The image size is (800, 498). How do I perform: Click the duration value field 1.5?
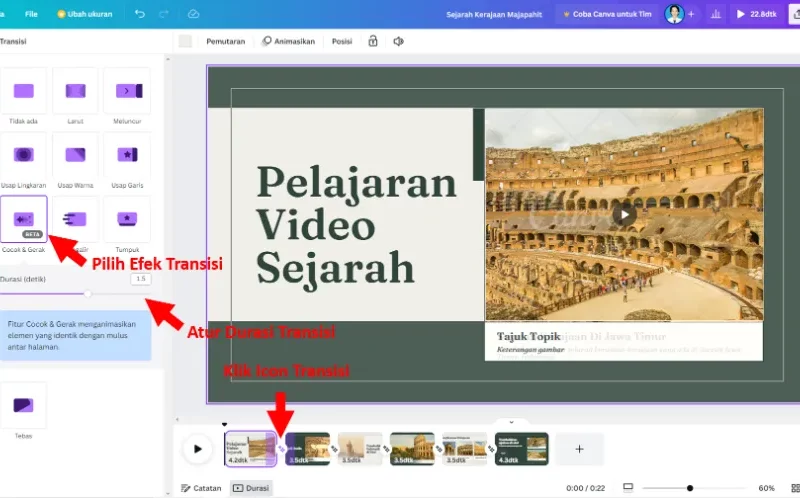140,279
